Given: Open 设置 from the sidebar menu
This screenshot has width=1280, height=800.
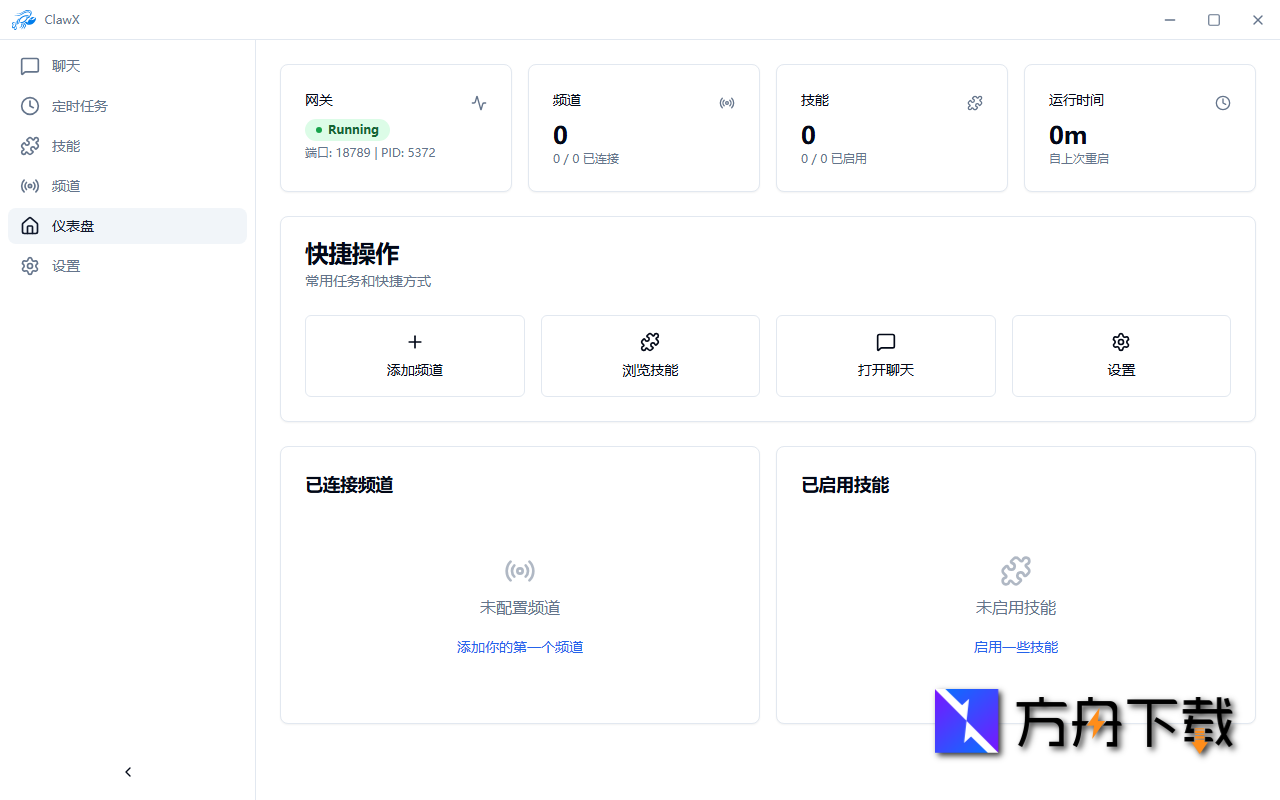Looking at the screenshot, I should (x=66, y=265).
